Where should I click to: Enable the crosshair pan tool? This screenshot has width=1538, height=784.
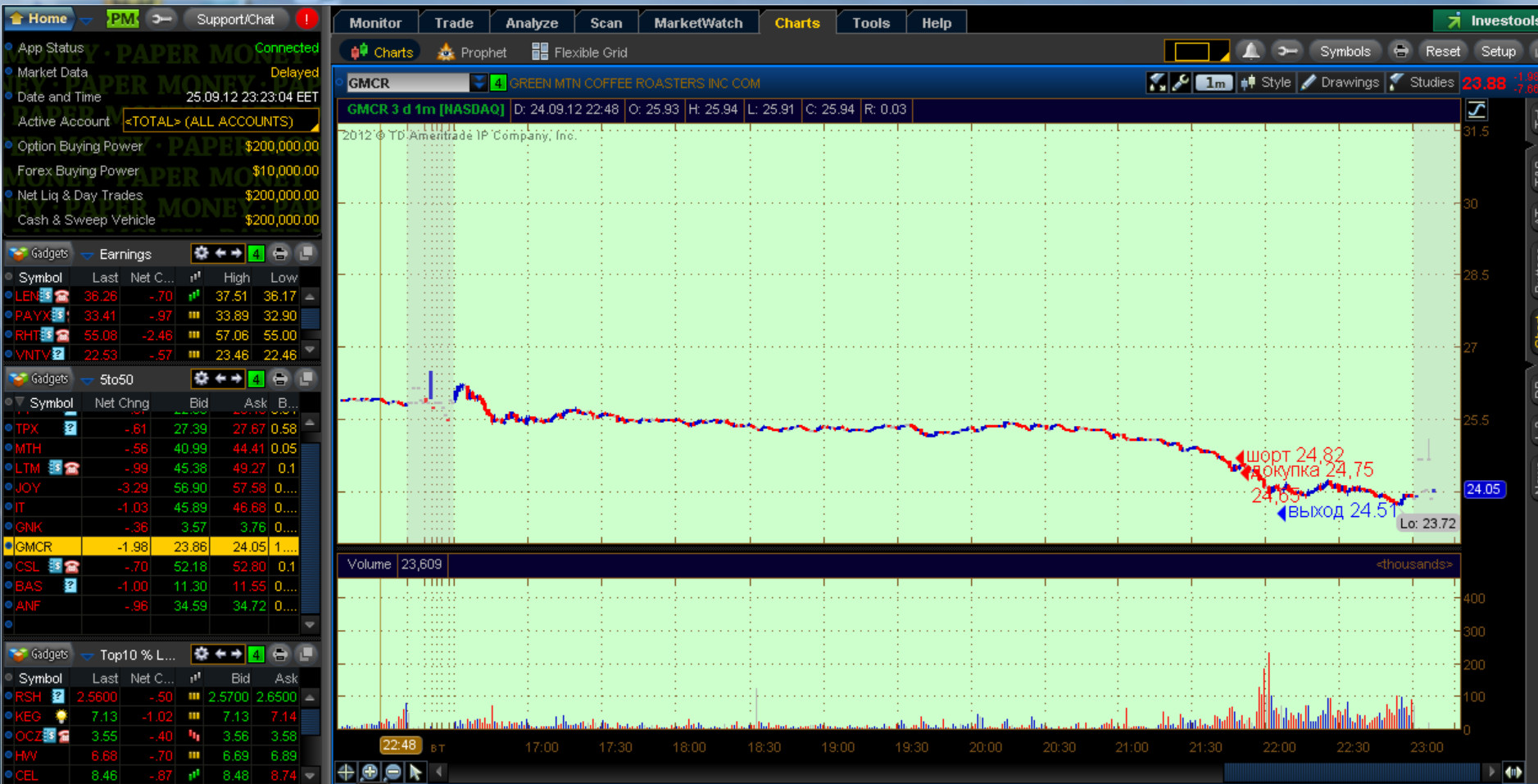[x=346, y=772]
